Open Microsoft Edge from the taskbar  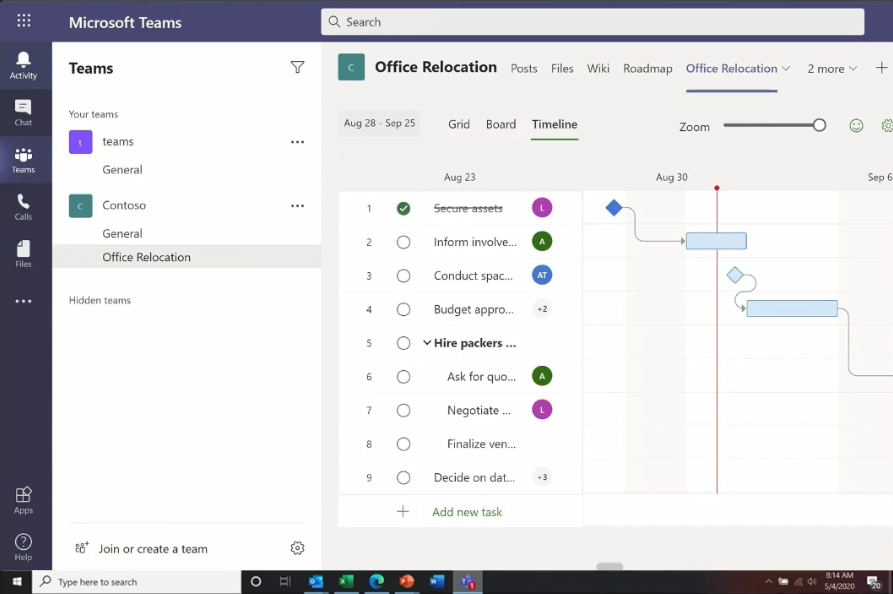tap(376, 581)
